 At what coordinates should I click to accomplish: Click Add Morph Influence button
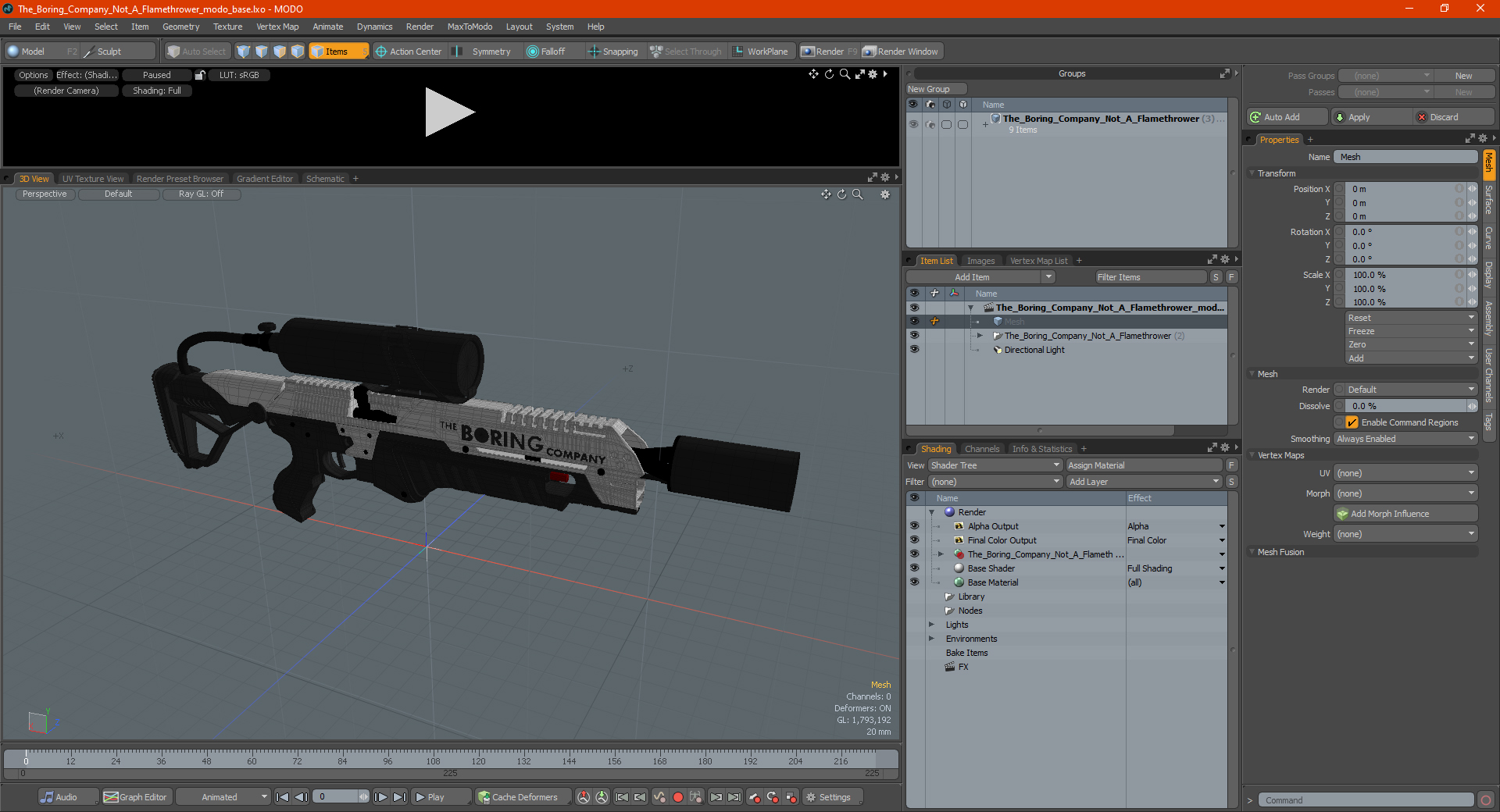click(1405, 514)
